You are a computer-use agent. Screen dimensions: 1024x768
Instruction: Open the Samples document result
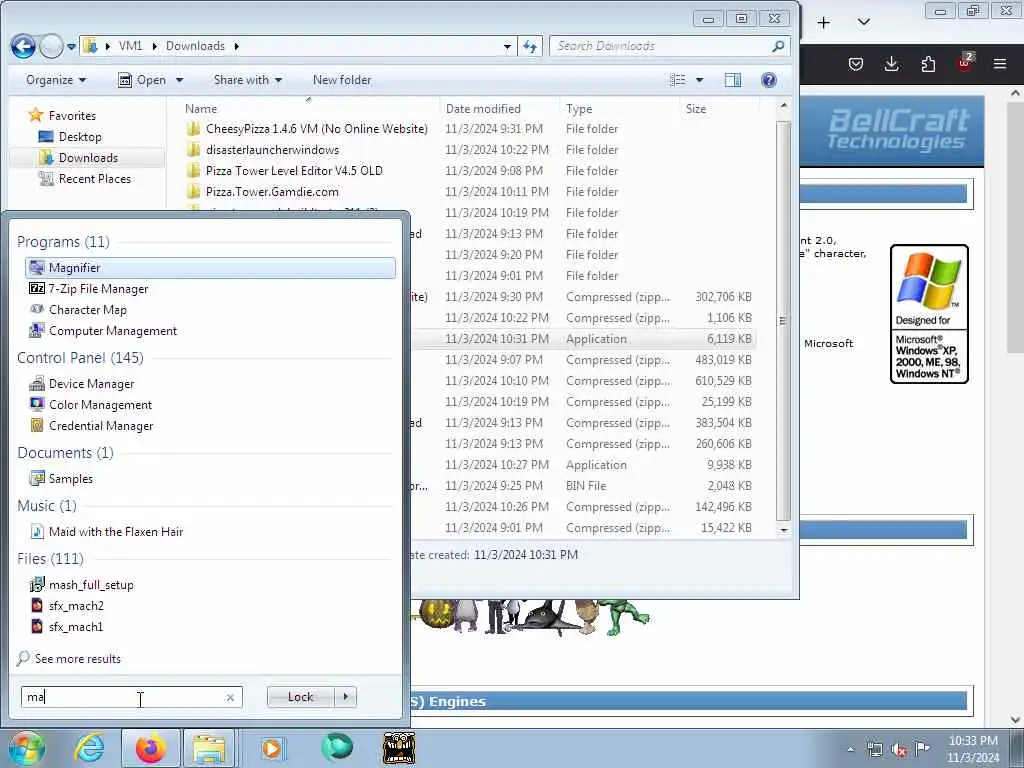click(61, 478)
